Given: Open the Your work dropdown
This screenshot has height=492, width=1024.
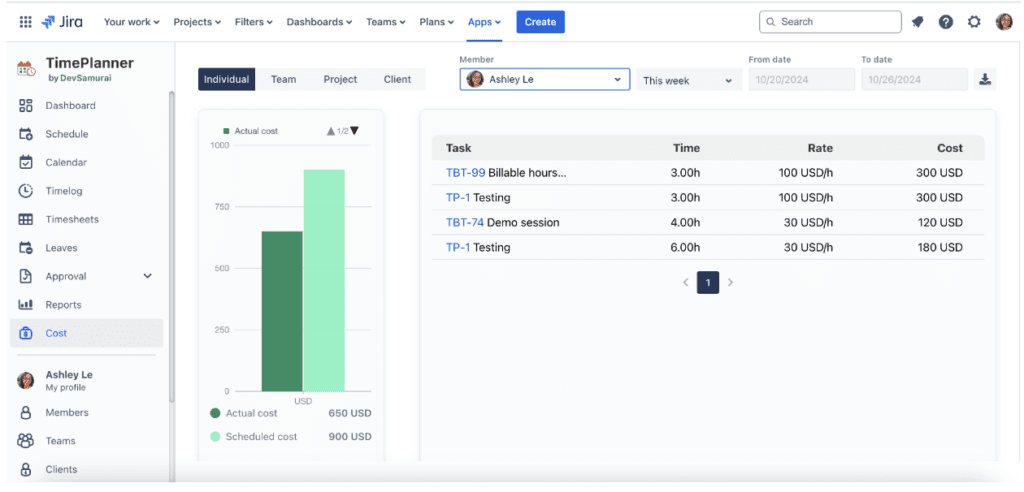Looking at the screenshot, I should 131,22.
